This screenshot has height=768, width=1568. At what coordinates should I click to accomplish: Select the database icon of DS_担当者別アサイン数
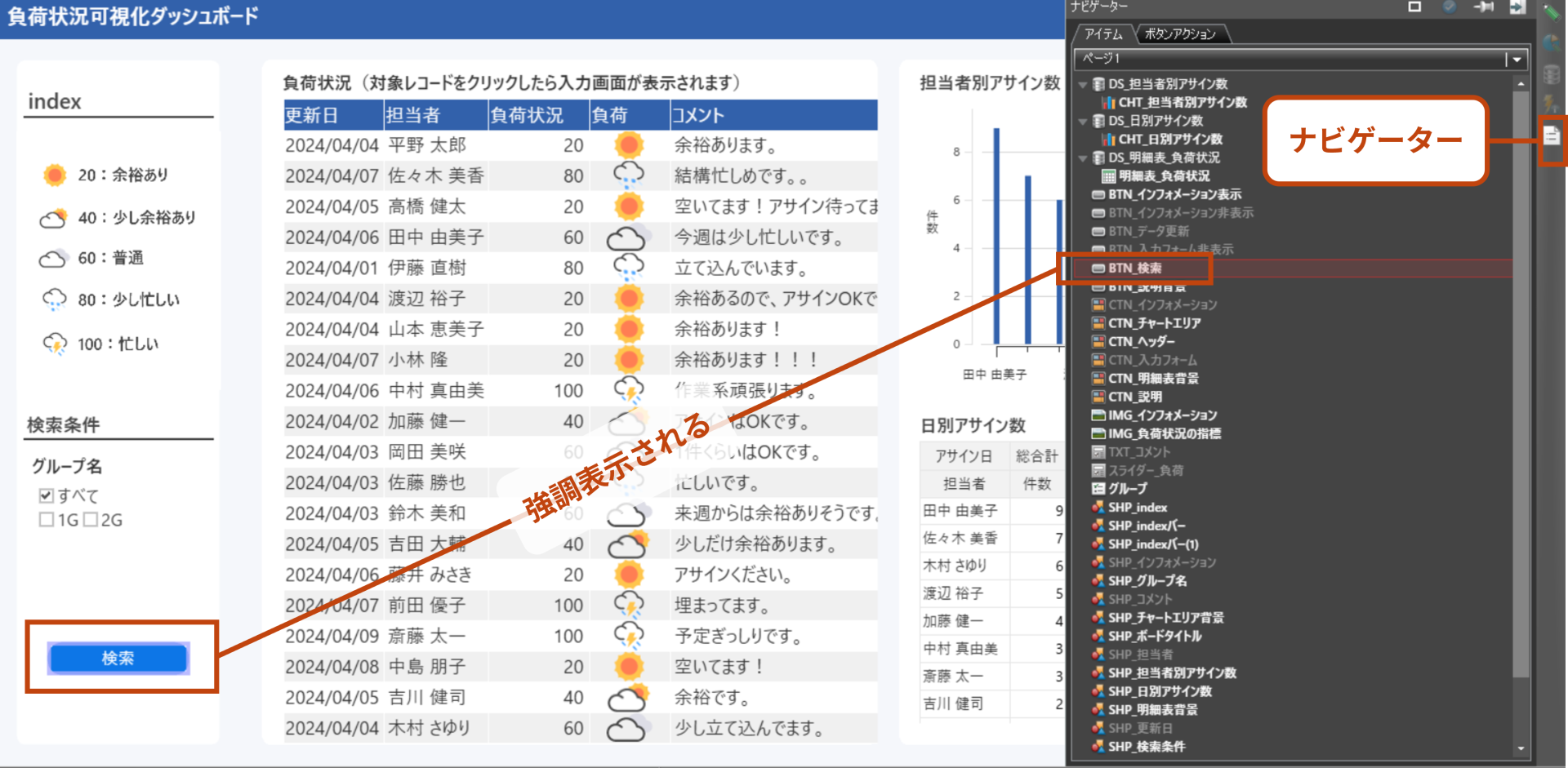1099,84
